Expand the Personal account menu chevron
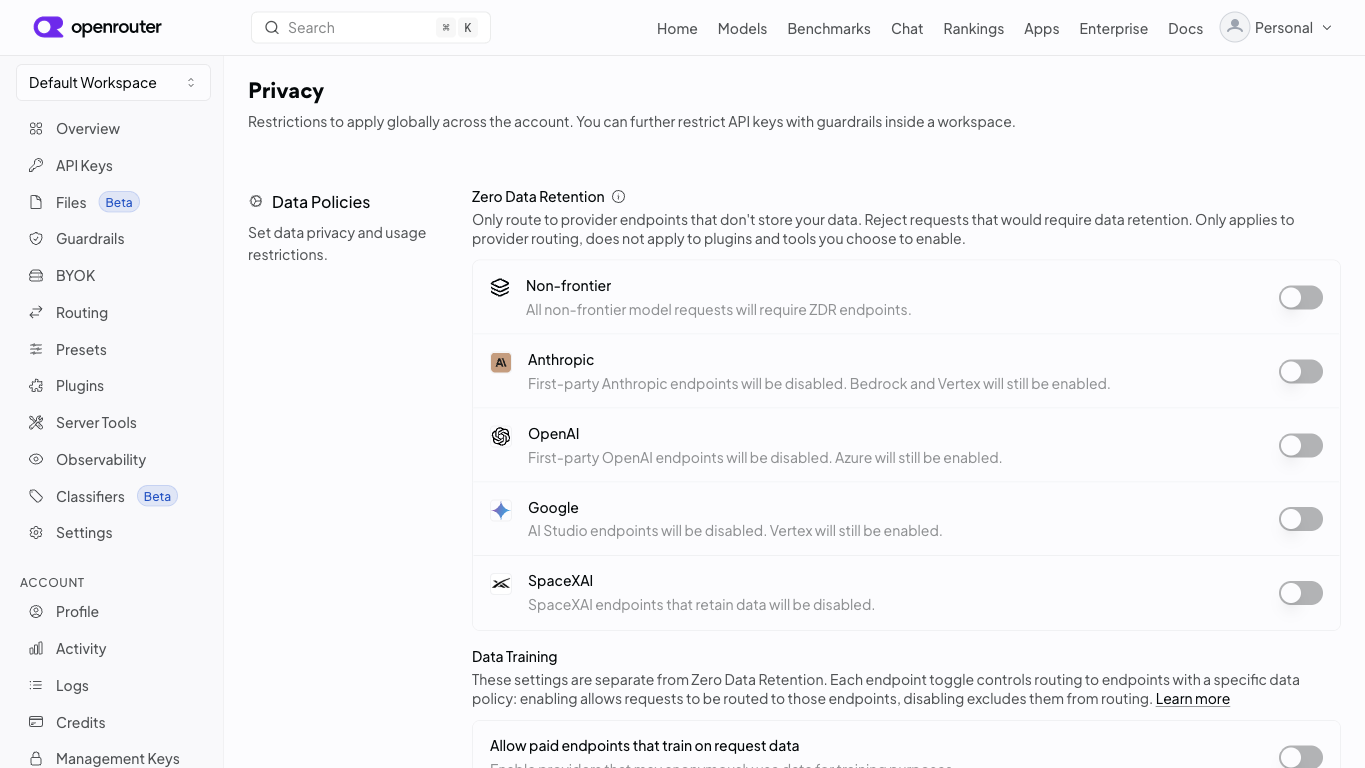 (x=1327, y=28)
